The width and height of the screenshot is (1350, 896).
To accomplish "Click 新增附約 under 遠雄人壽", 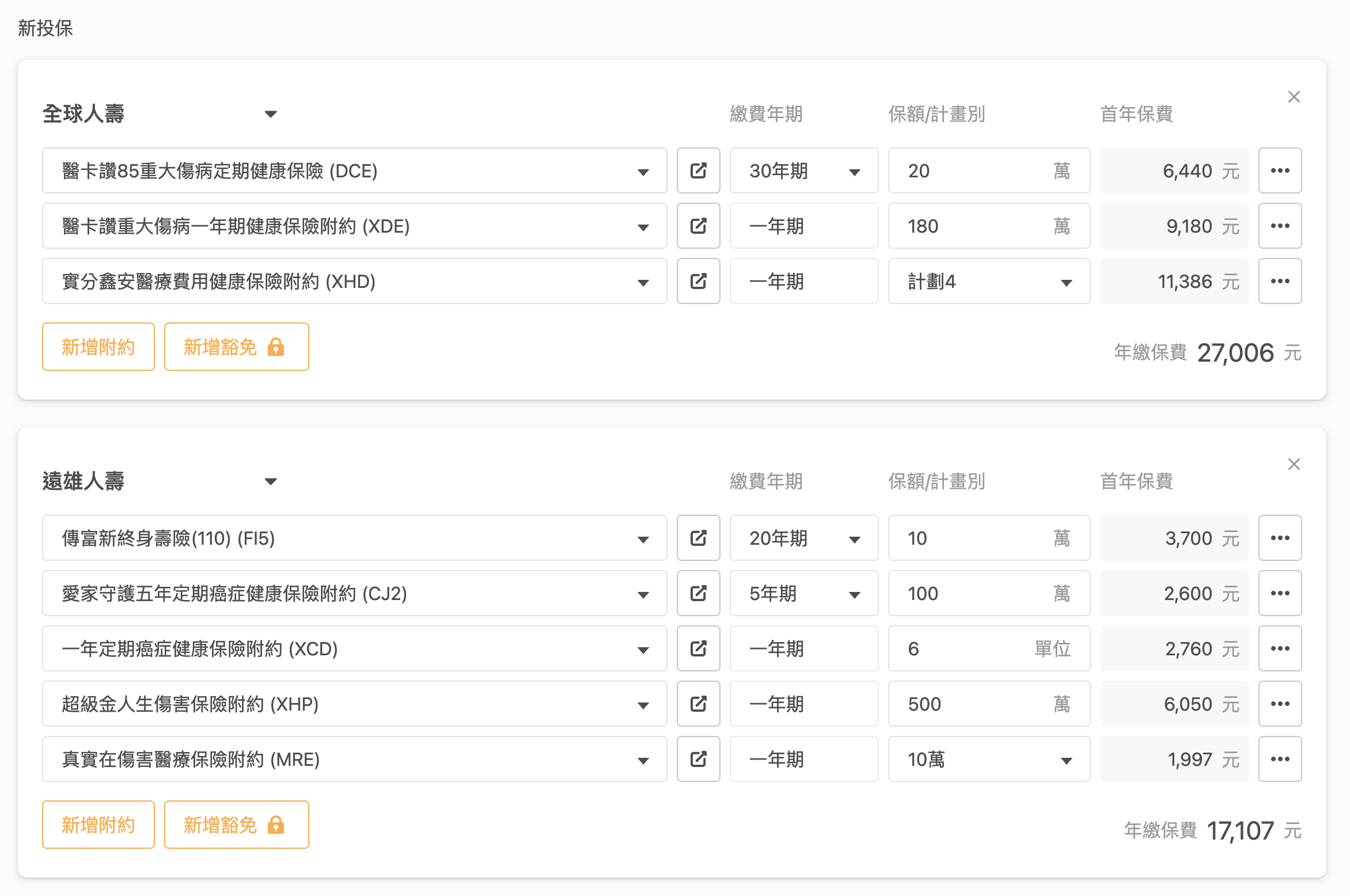I will coord(98,825).
